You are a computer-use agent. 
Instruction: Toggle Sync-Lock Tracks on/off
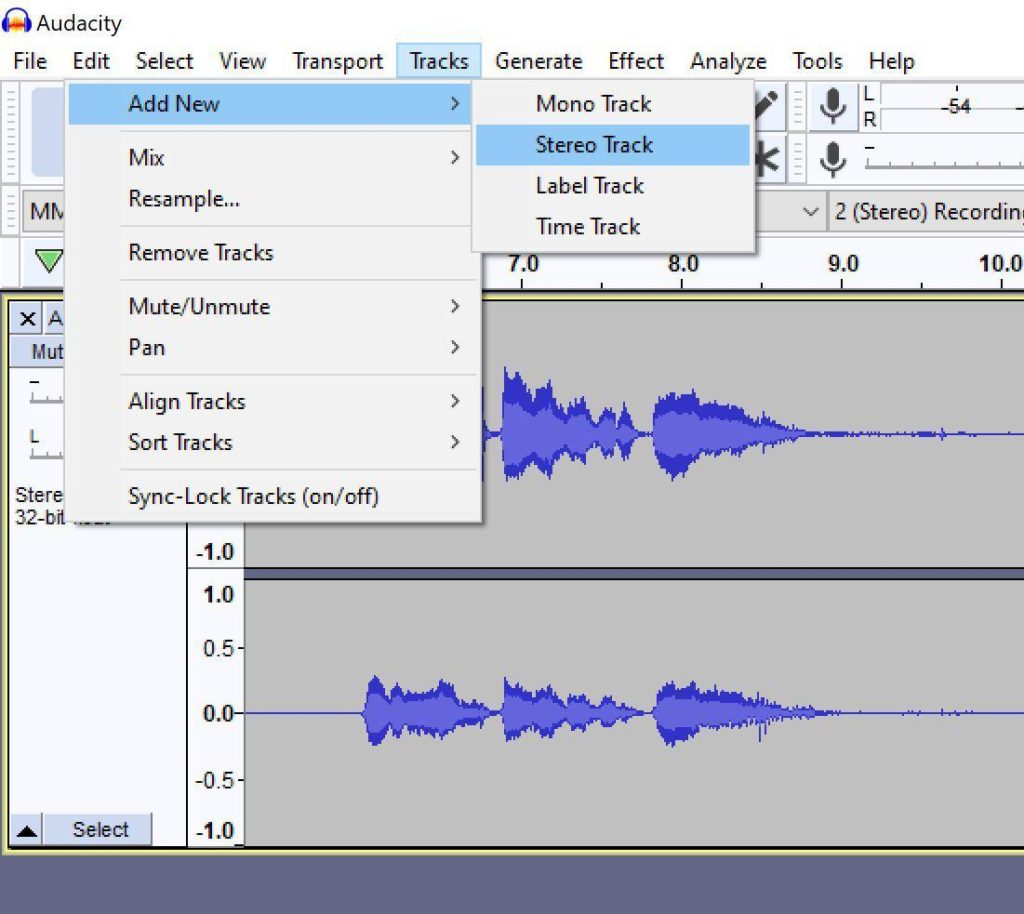[x=253, y=495]
